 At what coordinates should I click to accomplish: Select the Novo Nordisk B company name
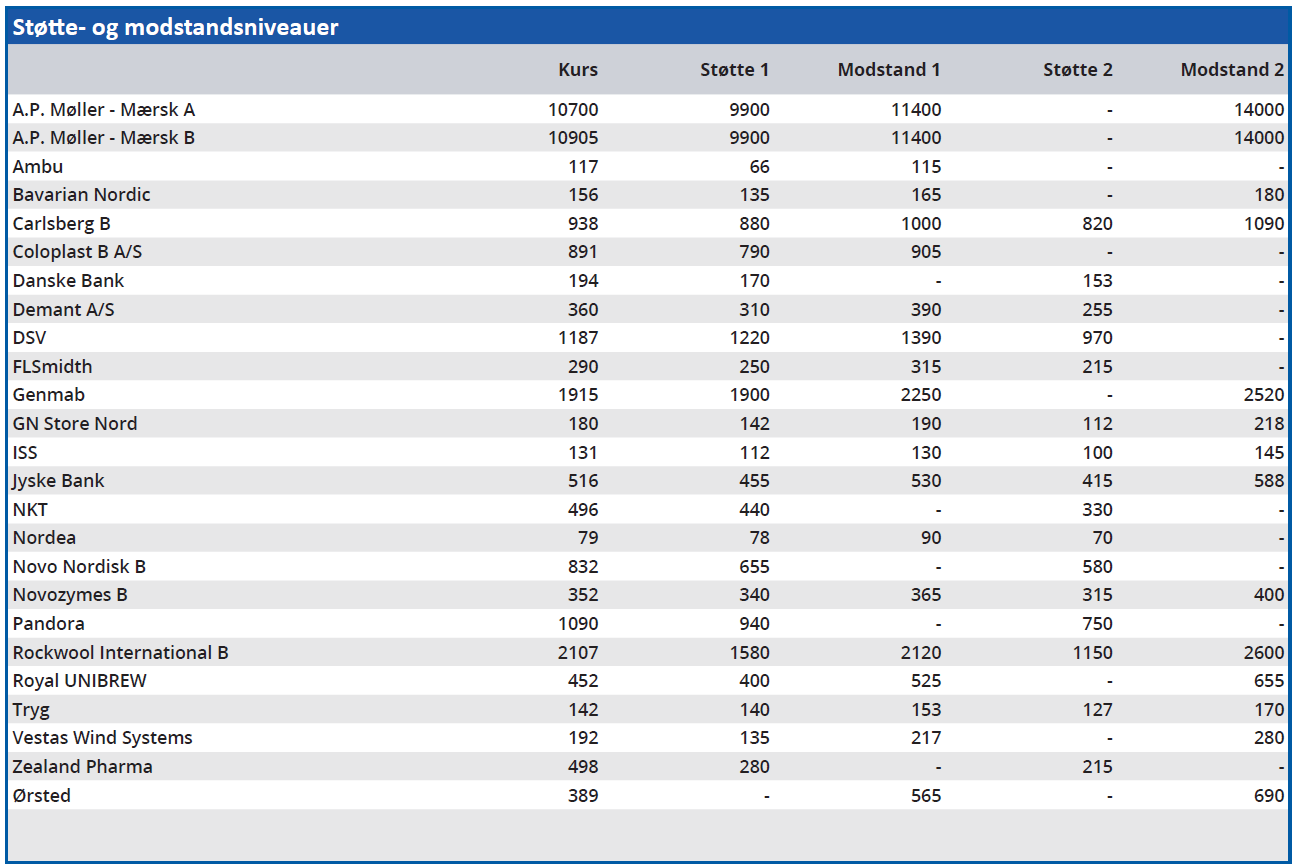pyautogui.click(x=80, y=567)
